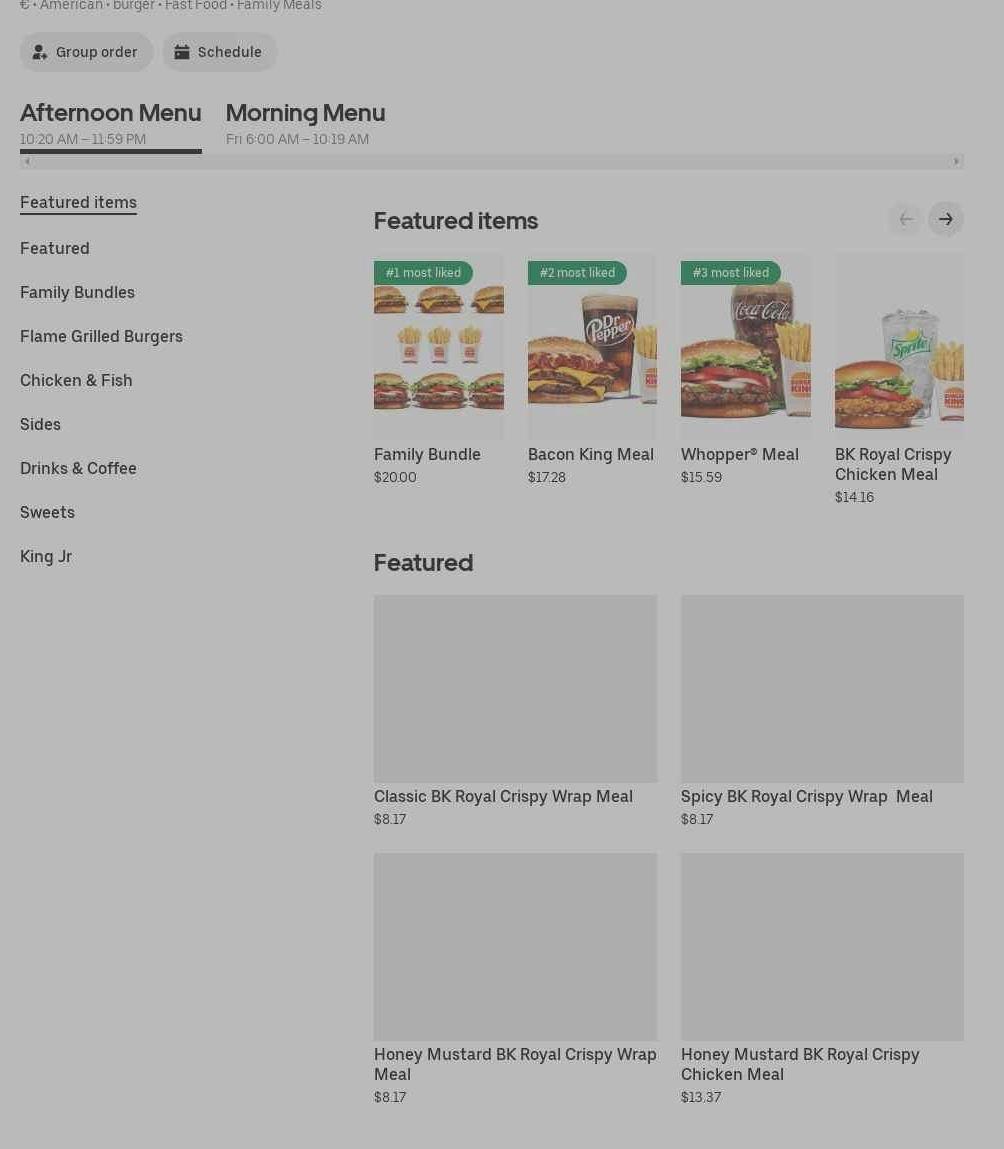Select Chicken & Fish category

[x=76, y=380]
